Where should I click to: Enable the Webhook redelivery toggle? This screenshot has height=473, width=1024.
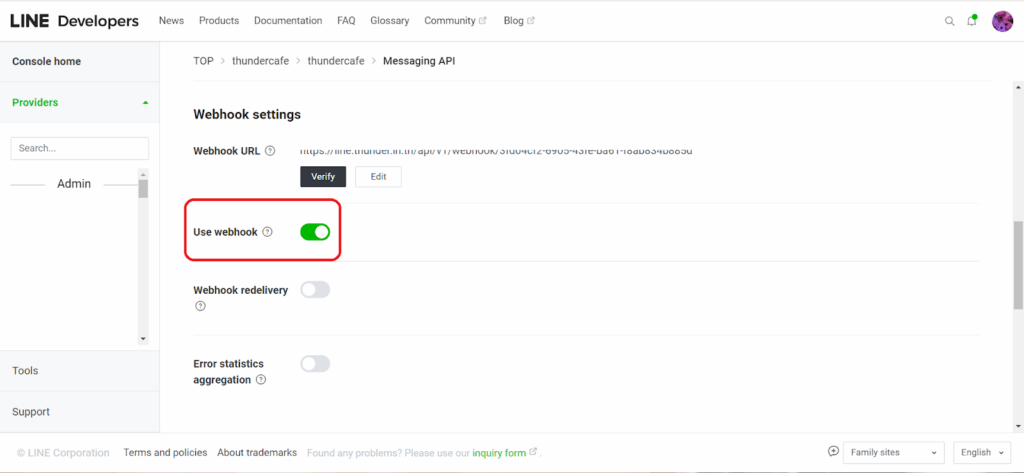tap(315, 290)
